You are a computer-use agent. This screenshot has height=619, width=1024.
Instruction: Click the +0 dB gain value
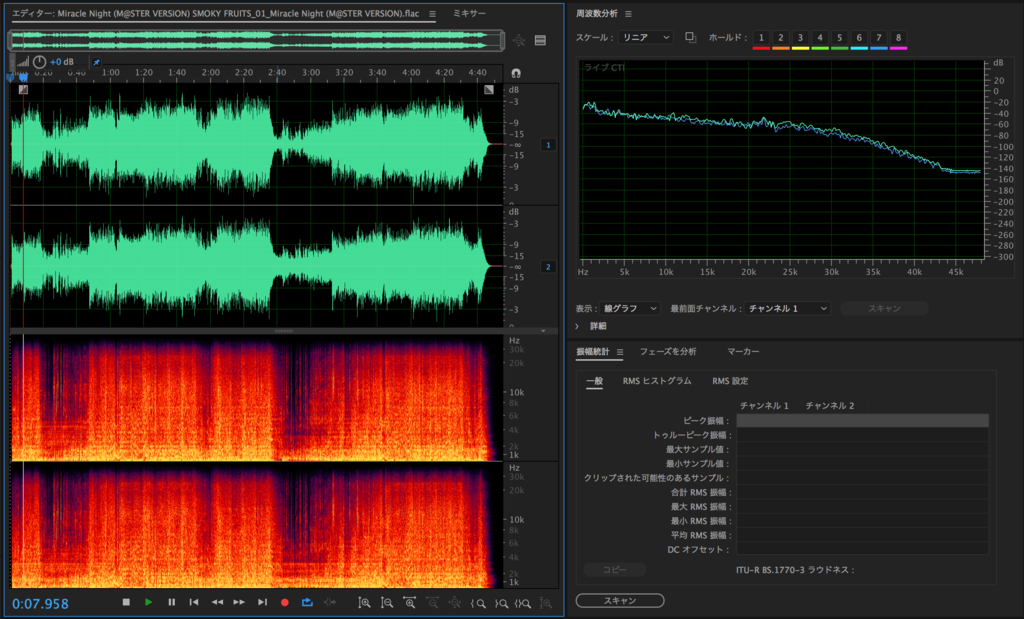tap(62, 62)
